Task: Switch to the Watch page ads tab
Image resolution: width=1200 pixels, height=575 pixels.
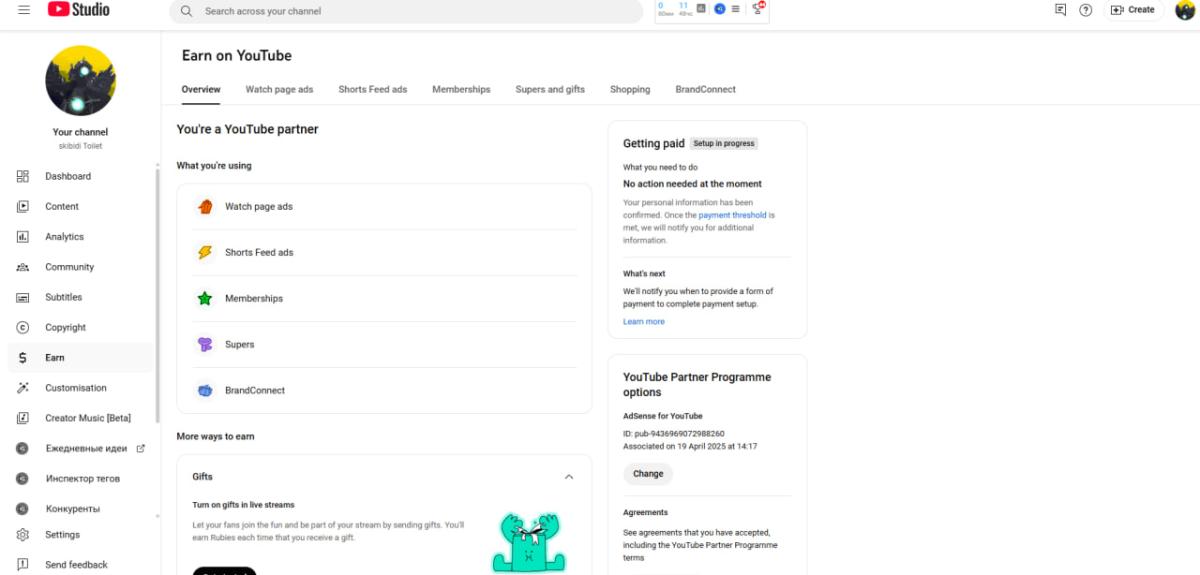Action: pyautogui.click(x=279, y=89)
